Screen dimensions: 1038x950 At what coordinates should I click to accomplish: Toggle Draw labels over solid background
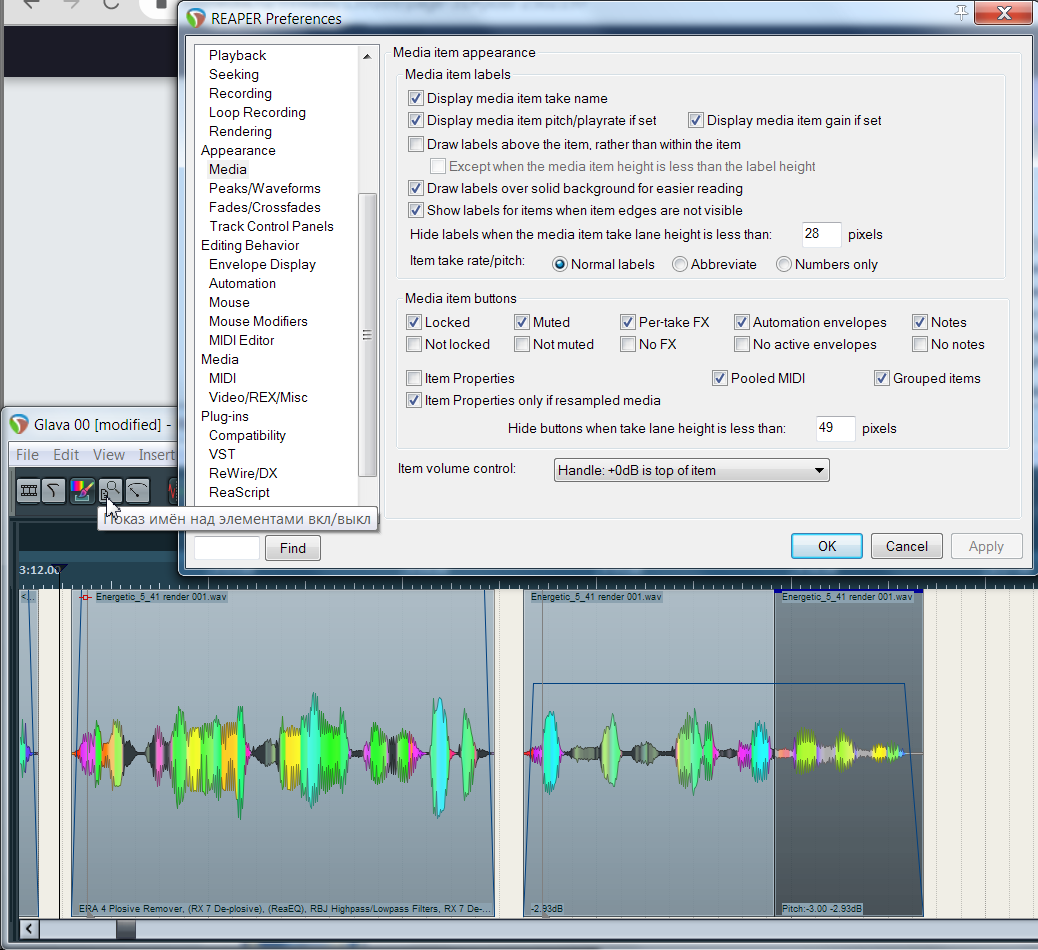tap(416, 189)
